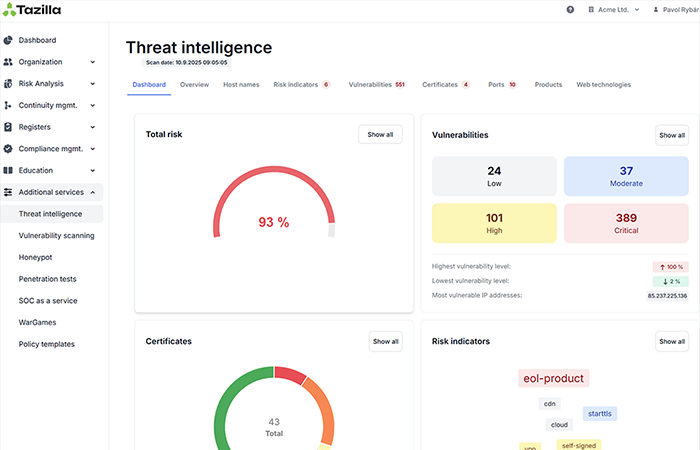Open the Certificates tab
The height and width of the screenshot is (450, 700).
click(446, 84)
